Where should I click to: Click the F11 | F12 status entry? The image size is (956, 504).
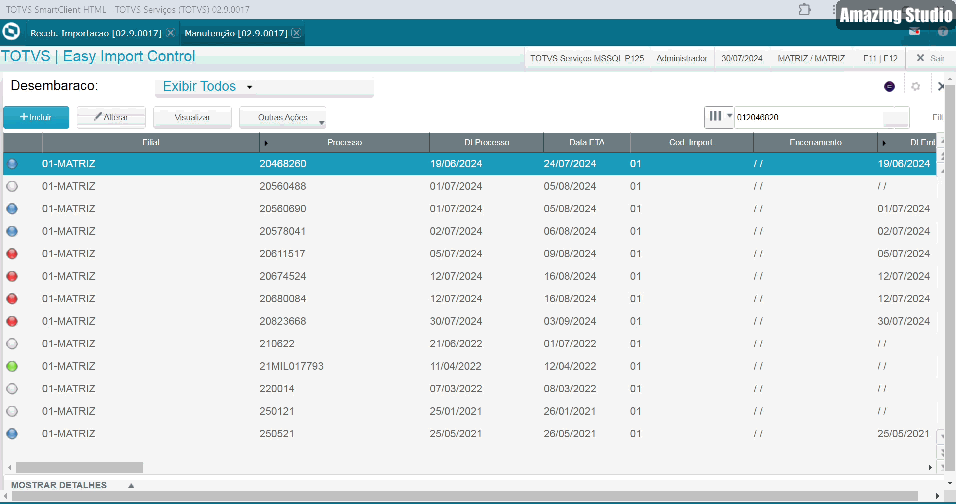pos(880,59)
